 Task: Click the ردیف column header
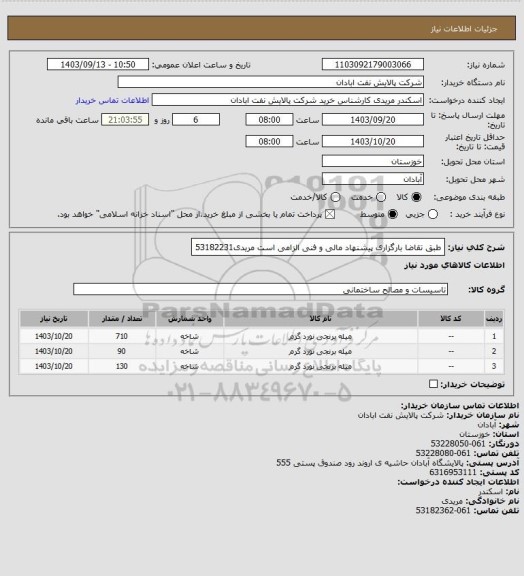click(494, 318)
